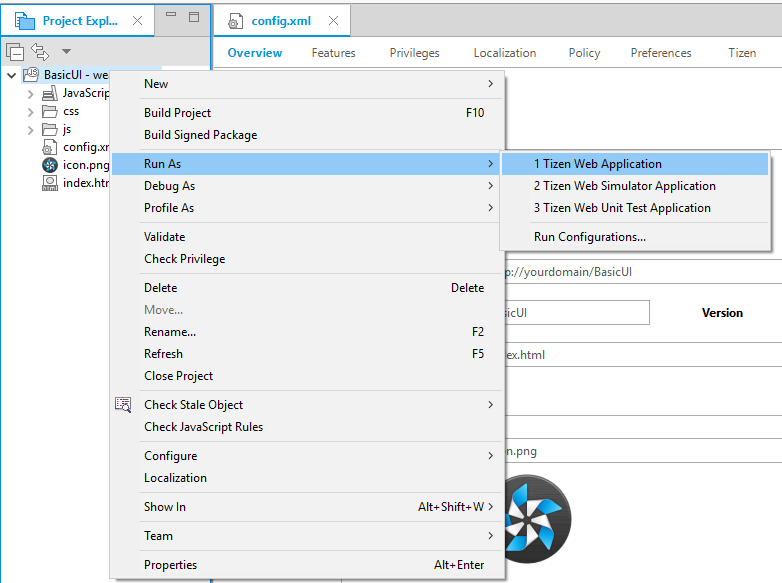
Task: Click the Properties menu entry
Action: (170, 565)
